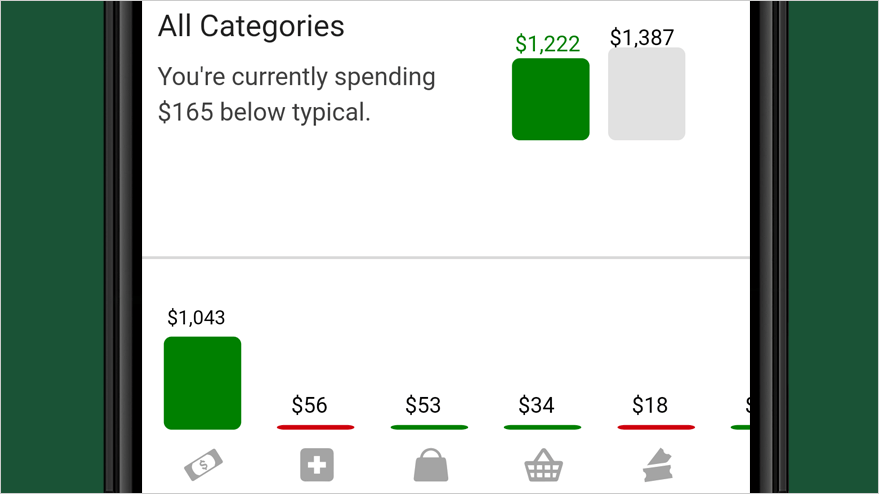Click the green $1,043 category bar
Screen dimensions: 879x494
(x=202, y=383)
